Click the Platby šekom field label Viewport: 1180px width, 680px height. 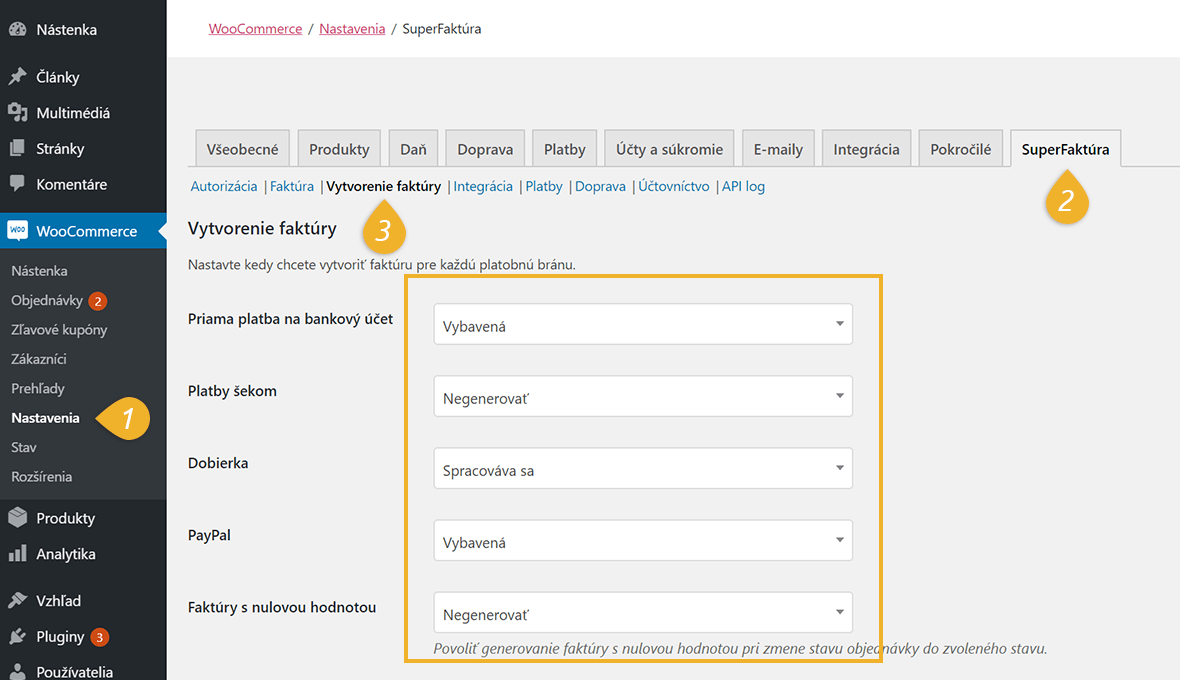coord(233,391)
